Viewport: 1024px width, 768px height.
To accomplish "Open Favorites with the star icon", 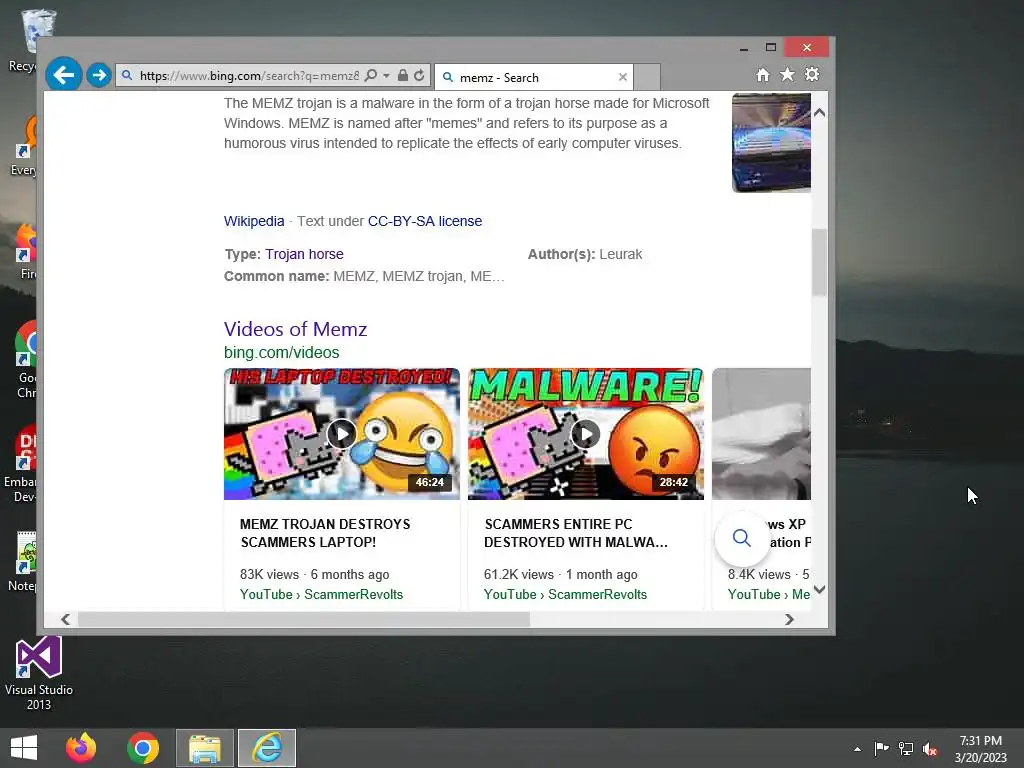I will 788,75.
